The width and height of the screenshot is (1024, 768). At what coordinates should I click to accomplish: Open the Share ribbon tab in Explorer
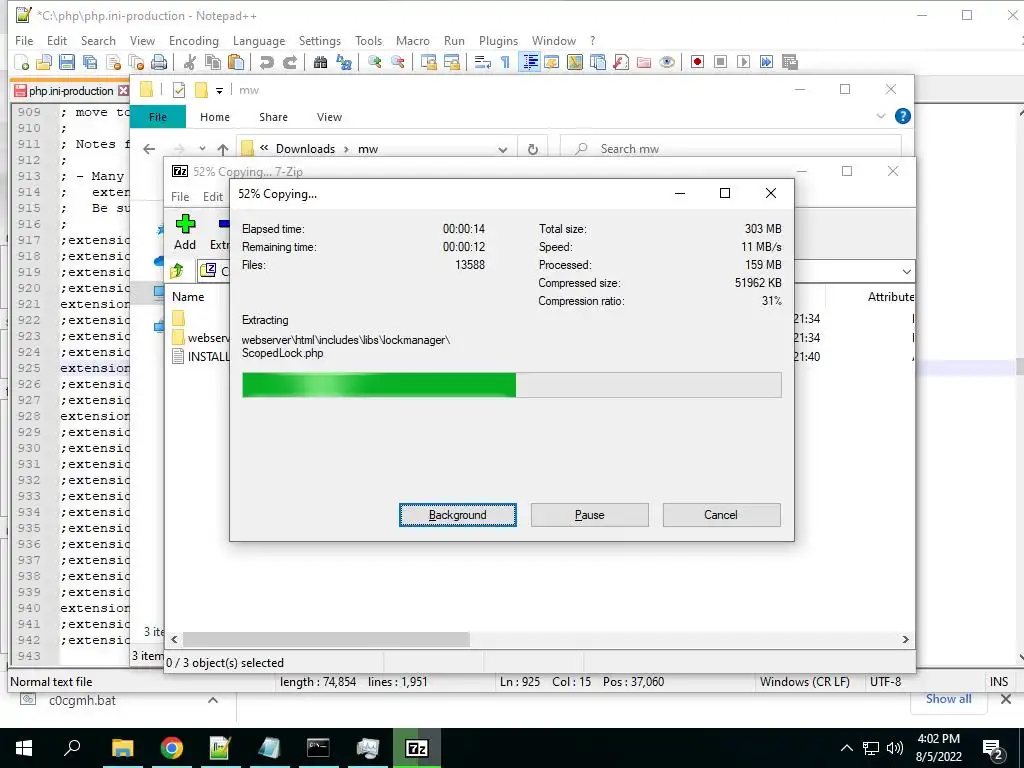273,117
